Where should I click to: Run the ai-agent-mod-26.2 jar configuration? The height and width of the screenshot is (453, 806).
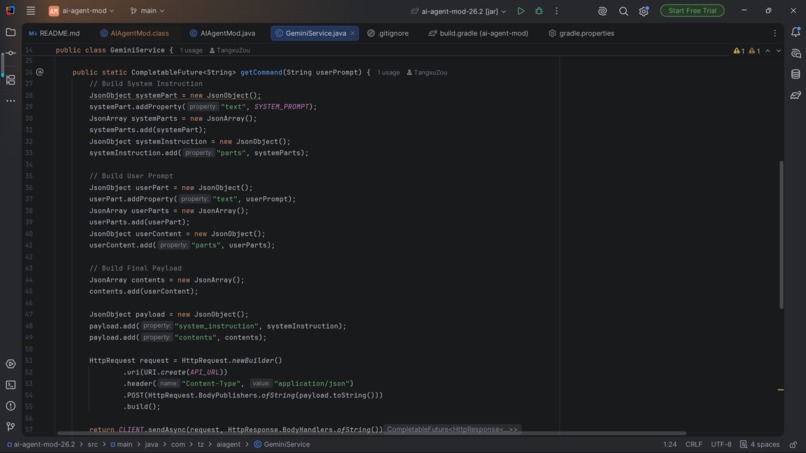click(521, 11)
